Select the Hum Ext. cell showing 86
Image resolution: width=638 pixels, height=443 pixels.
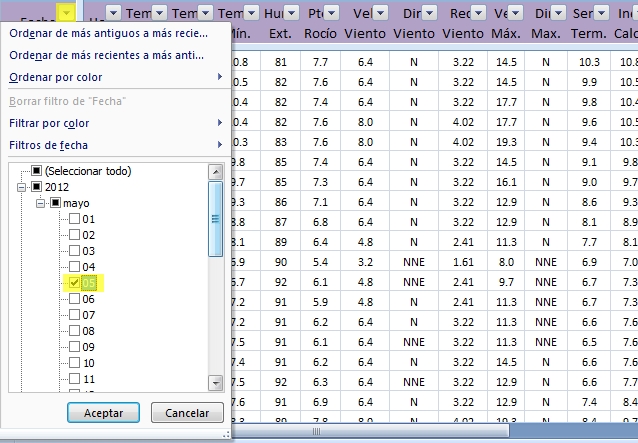click(x=281, y=202)
